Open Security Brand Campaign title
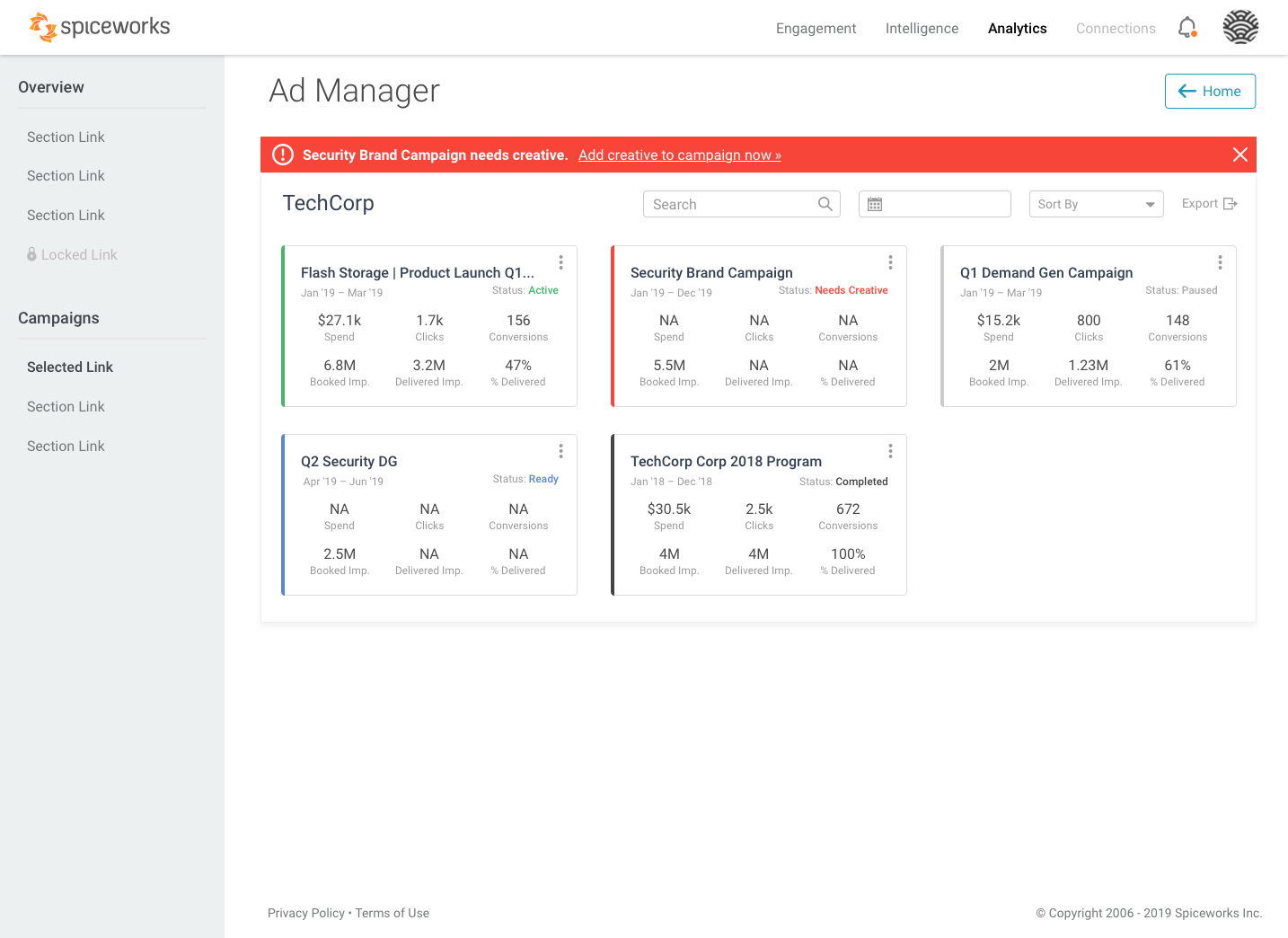This screenshot has width=1288, height=938. (x=711, y=272)
